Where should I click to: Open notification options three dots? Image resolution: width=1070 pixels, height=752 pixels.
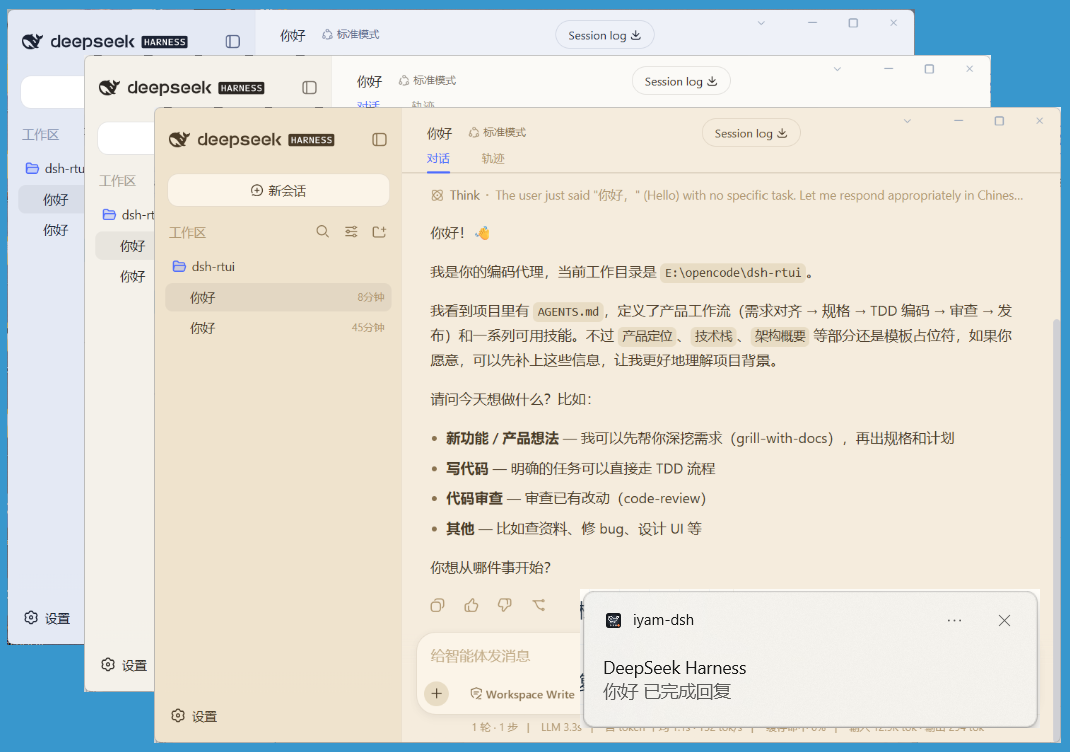coord(955,620)
